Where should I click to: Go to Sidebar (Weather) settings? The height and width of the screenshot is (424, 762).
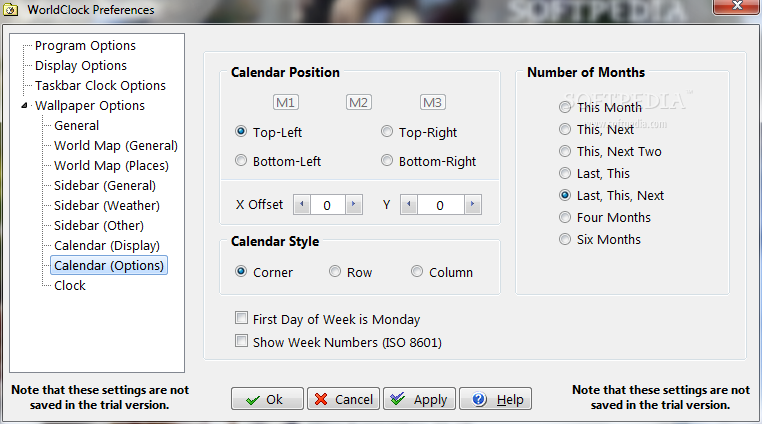[x=107, y=206]
